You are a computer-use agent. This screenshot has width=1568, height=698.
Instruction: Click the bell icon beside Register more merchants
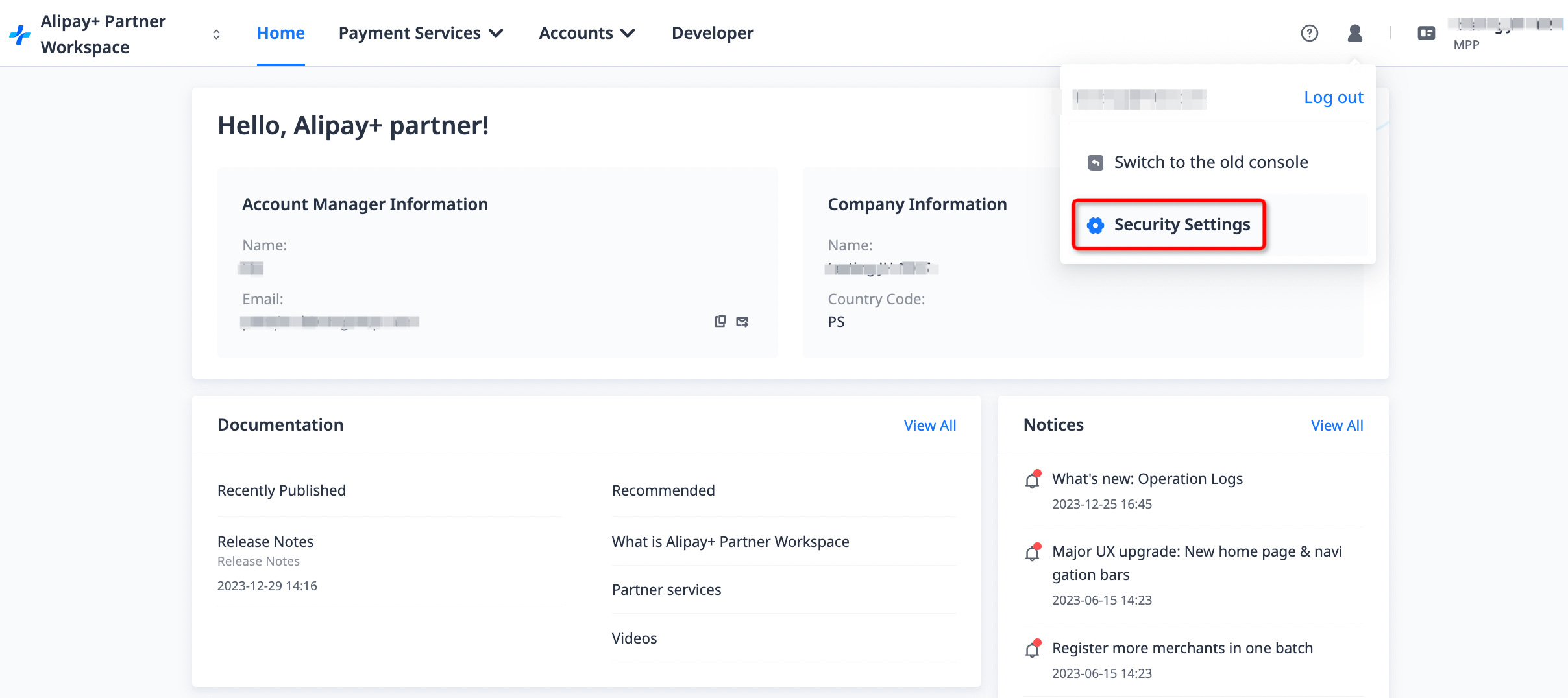(x=1033, y=649)
